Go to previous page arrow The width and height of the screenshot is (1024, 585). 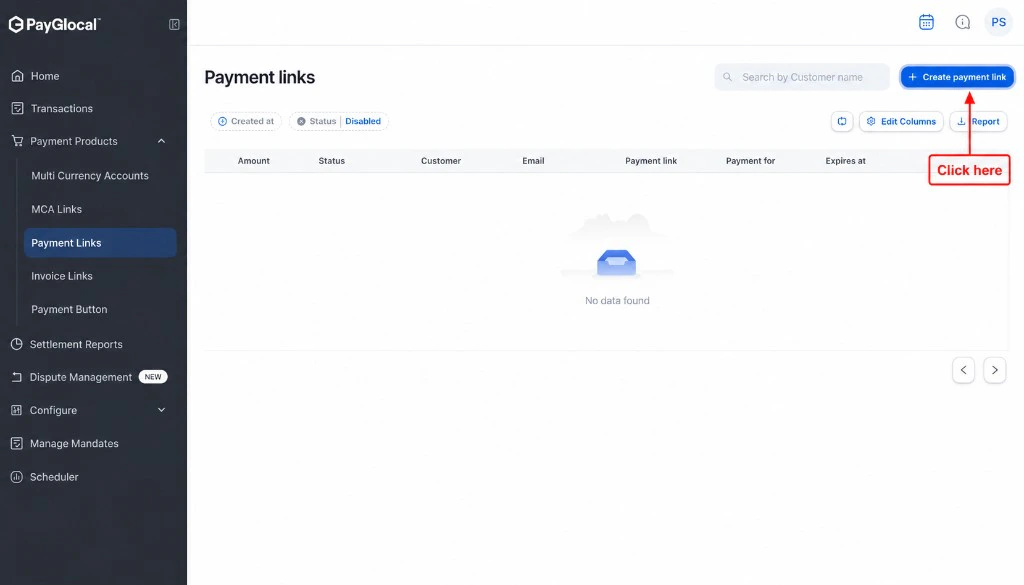pyautogui.click(x=963, y=370)
